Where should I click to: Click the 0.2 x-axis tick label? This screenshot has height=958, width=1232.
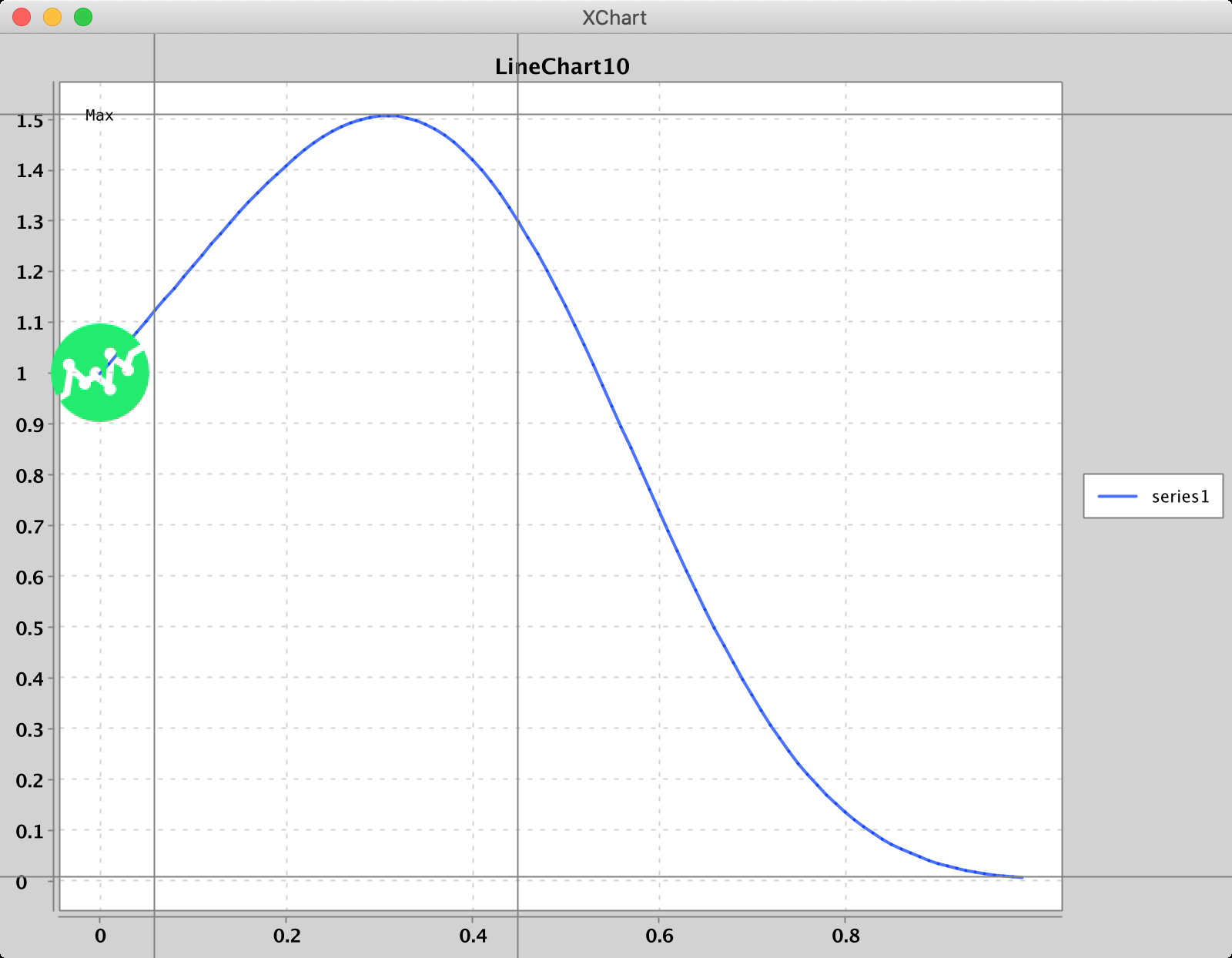[x=287, y=936]
